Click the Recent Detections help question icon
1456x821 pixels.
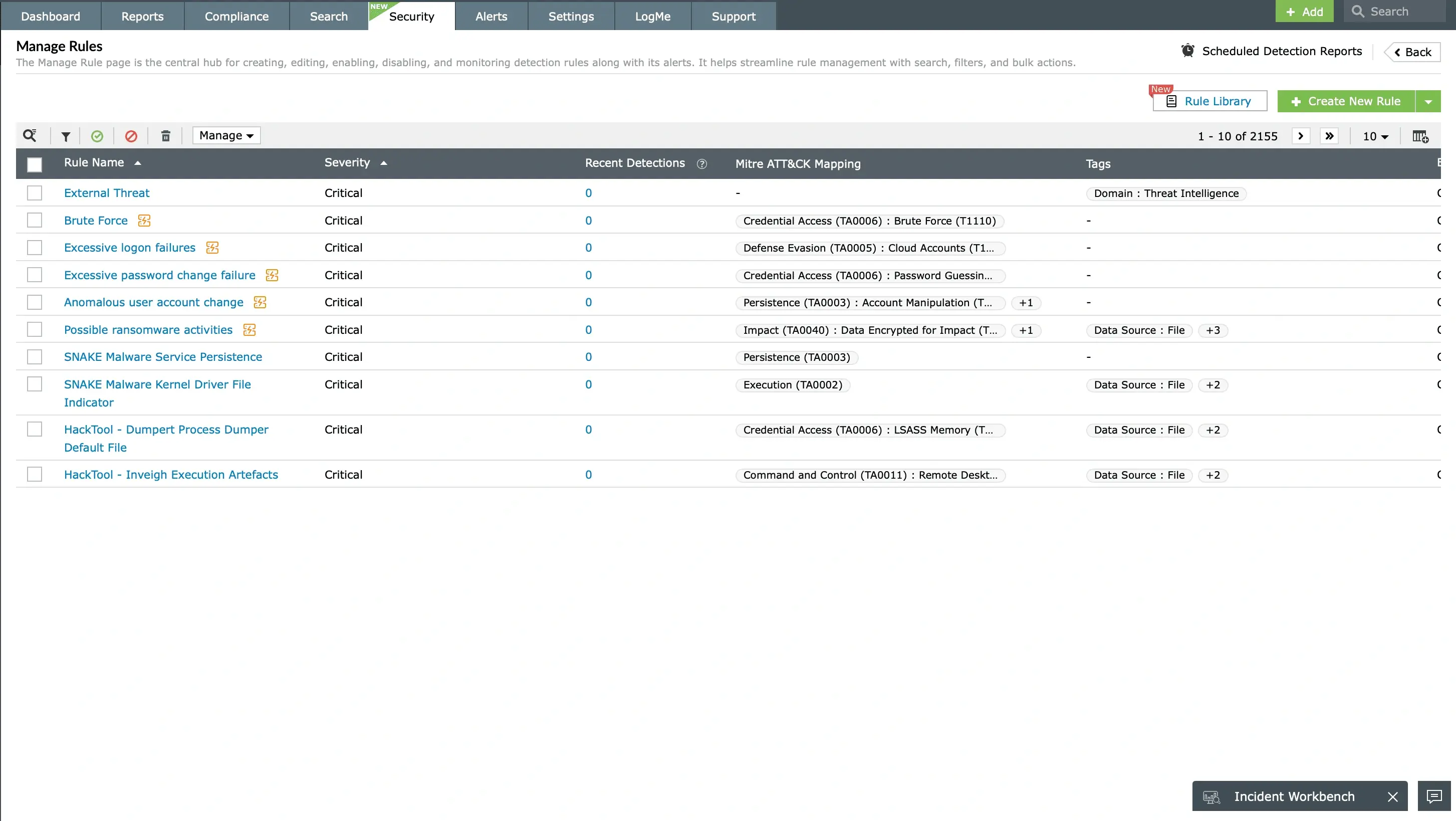(x=702, y=164)
